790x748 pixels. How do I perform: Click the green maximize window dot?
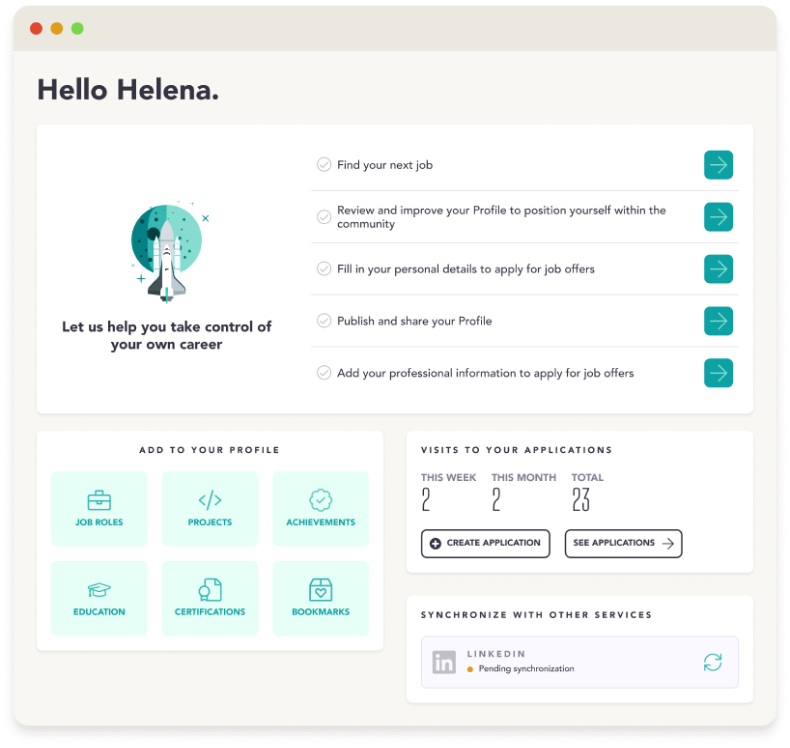(78, 28)
